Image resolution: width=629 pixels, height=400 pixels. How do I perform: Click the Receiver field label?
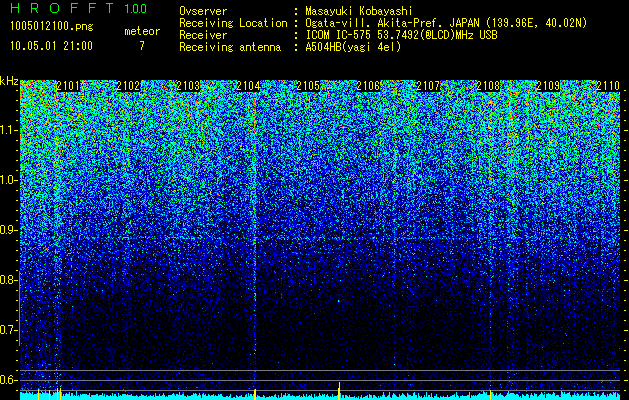(x=203, y=35)
